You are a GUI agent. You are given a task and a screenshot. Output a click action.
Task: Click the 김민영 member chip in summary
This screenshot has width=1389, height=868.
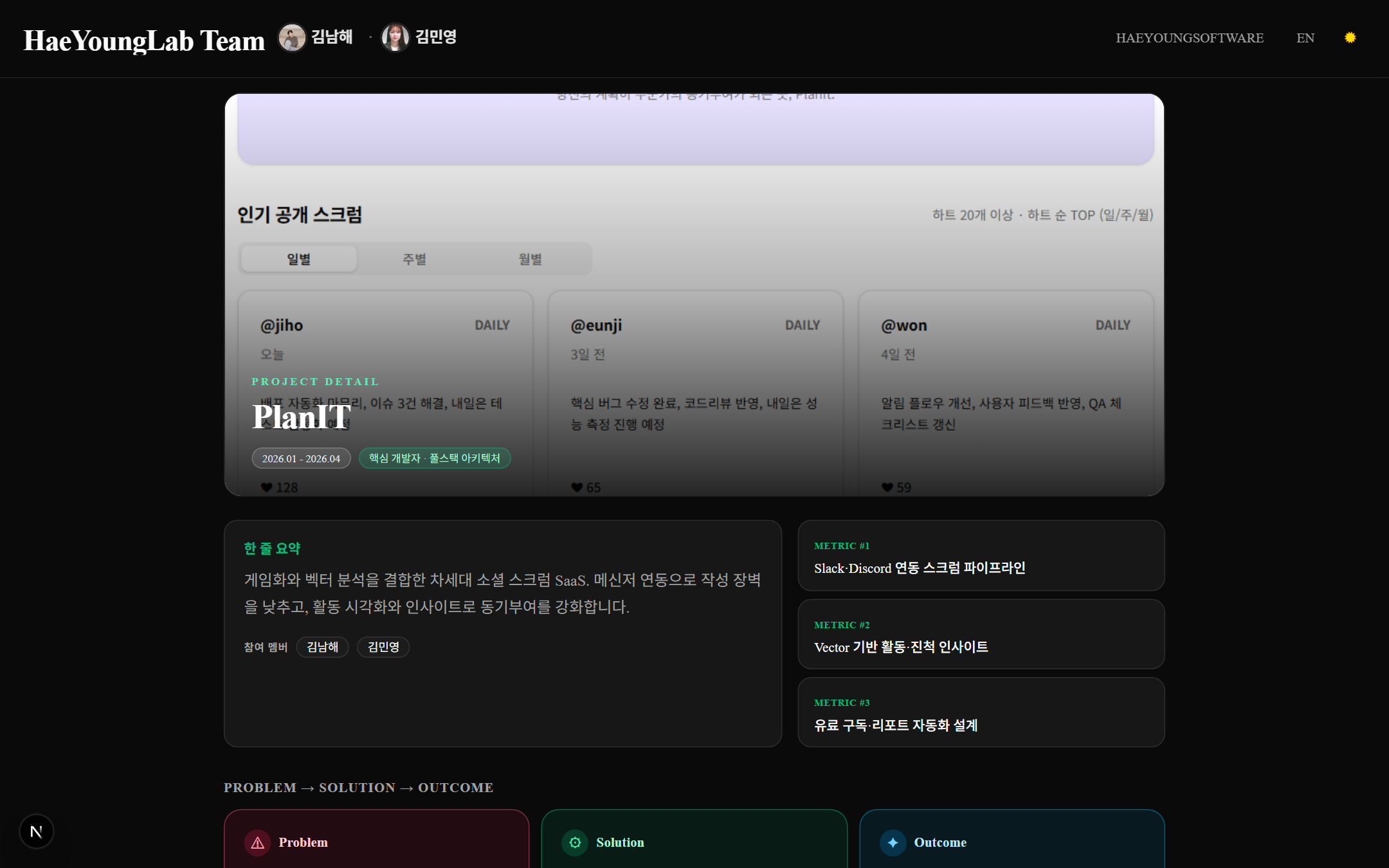tap(383, 647)
